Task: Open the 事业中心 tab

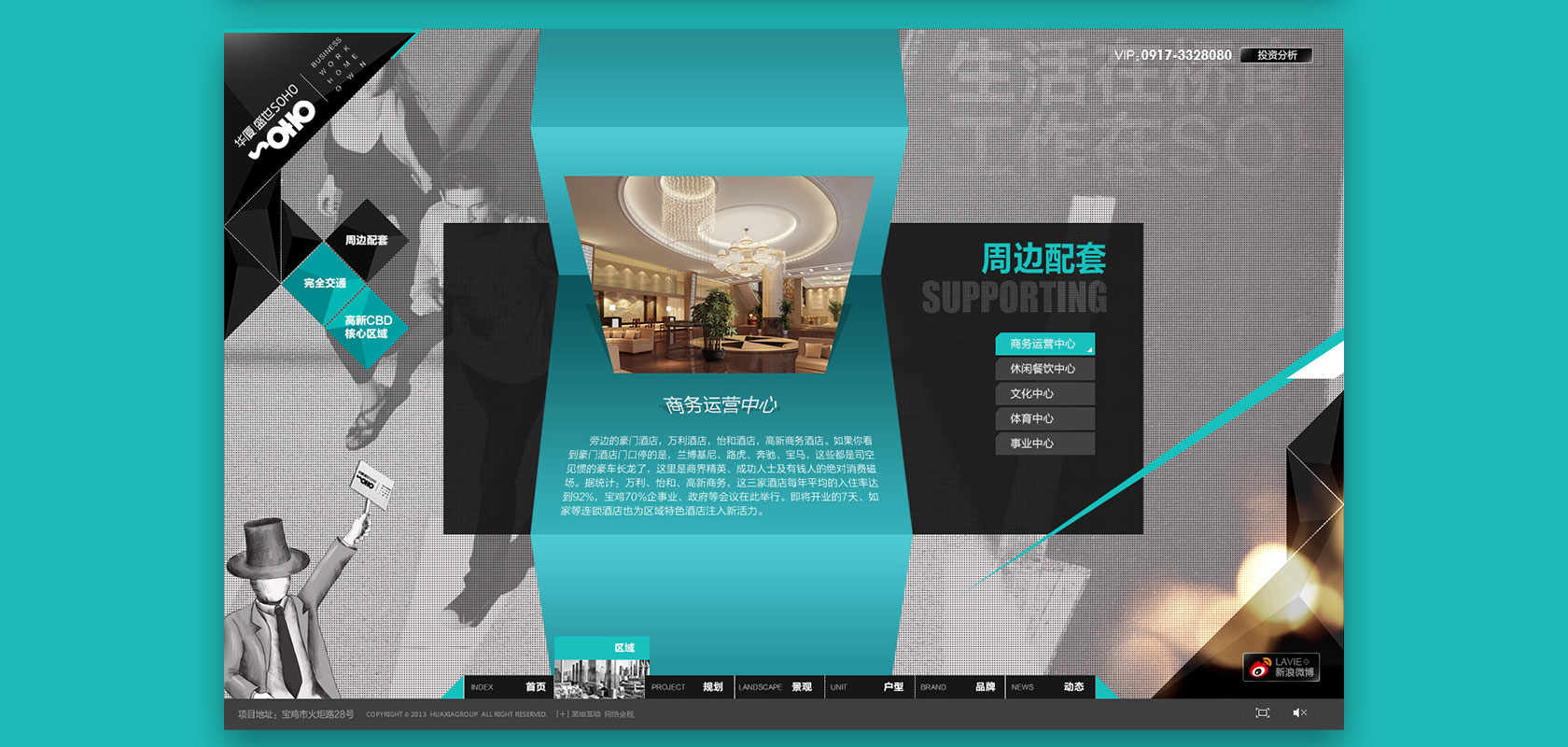Action: coord(1044,444)
